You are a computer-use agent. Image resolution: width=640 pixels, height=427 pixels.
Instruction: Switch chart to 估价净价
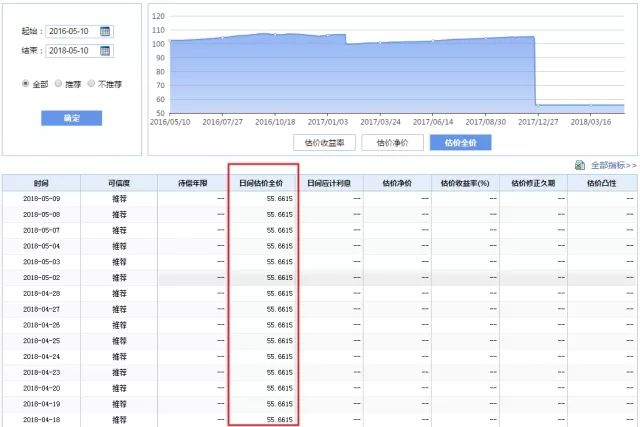(392, 142)
